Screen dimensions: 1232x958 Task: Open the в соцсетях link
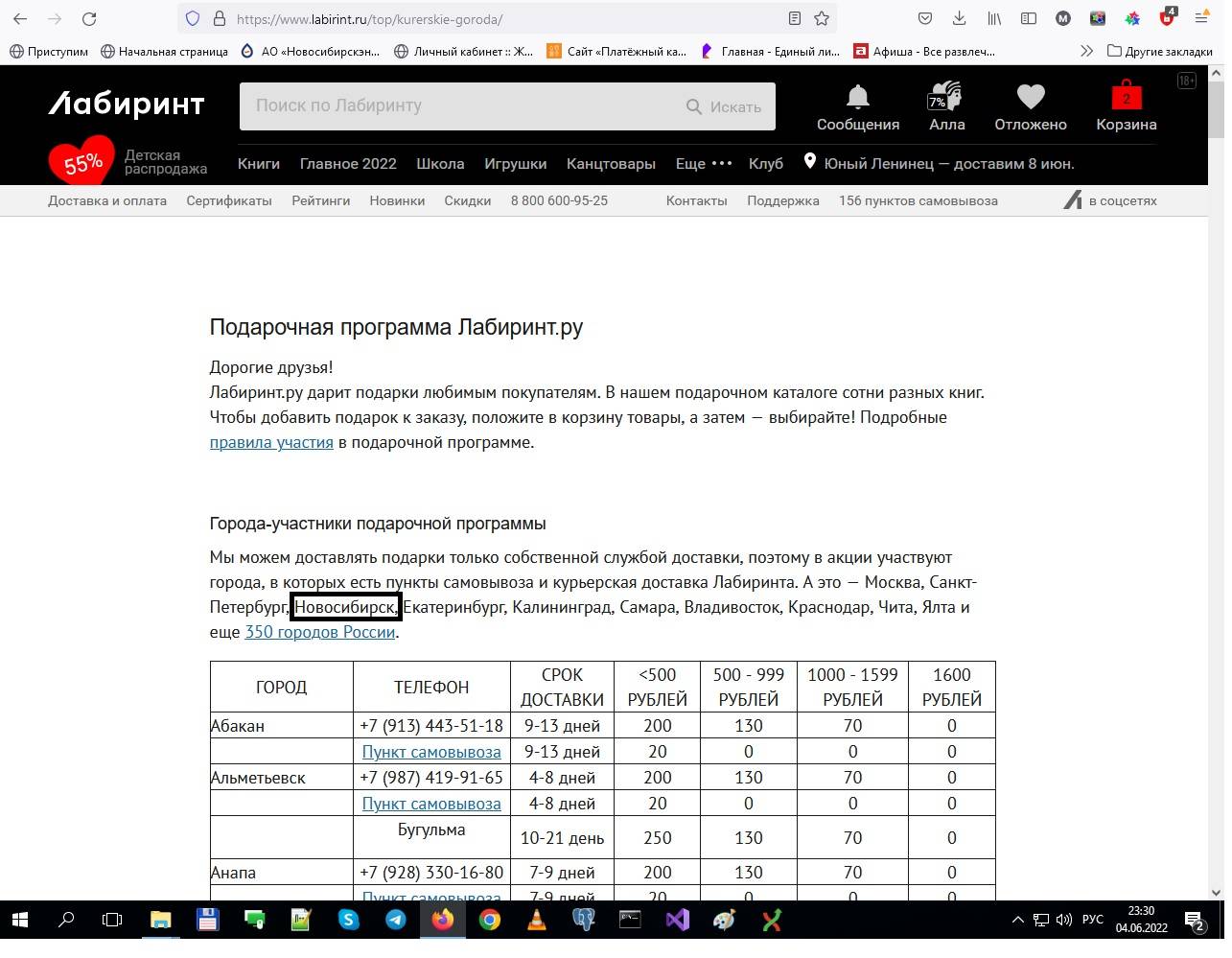1112,200
